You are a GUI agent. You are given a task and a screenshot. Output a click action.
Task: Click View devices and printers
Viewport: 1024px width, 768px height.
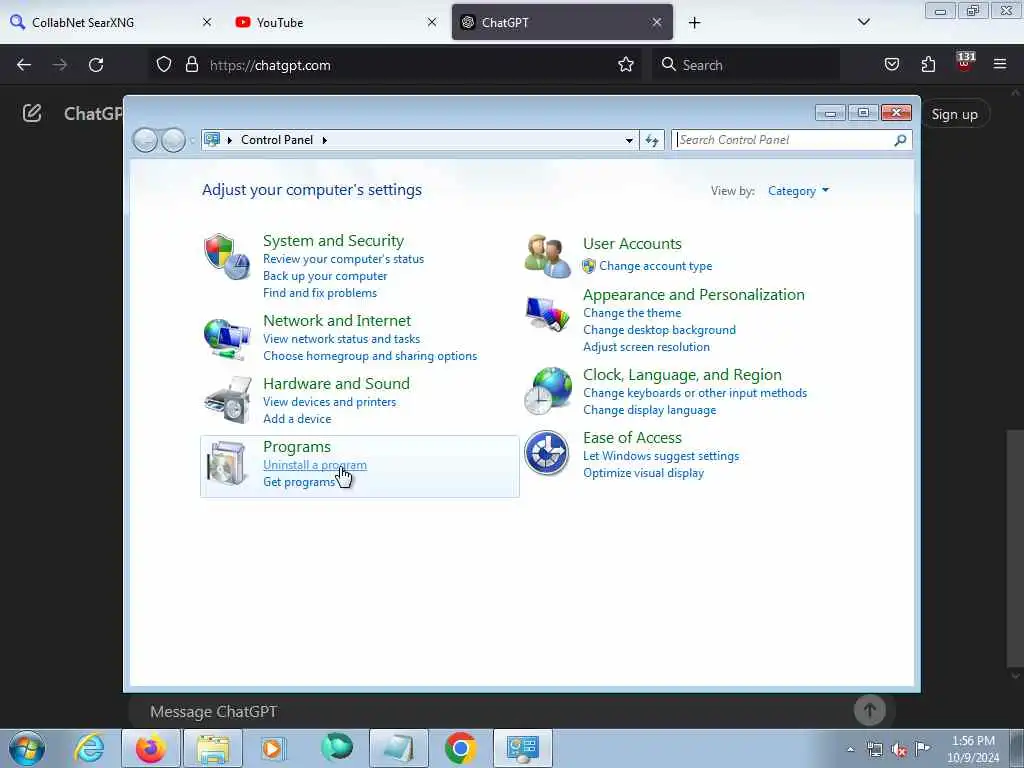[329, 402]
